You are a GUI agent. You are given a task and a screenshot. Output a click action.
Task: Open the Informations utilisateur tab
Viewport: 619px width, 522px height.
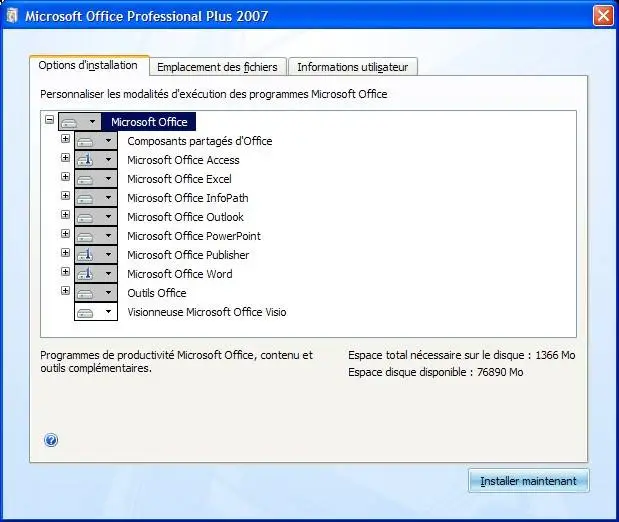pyautogui.click(x=353, y=67)
